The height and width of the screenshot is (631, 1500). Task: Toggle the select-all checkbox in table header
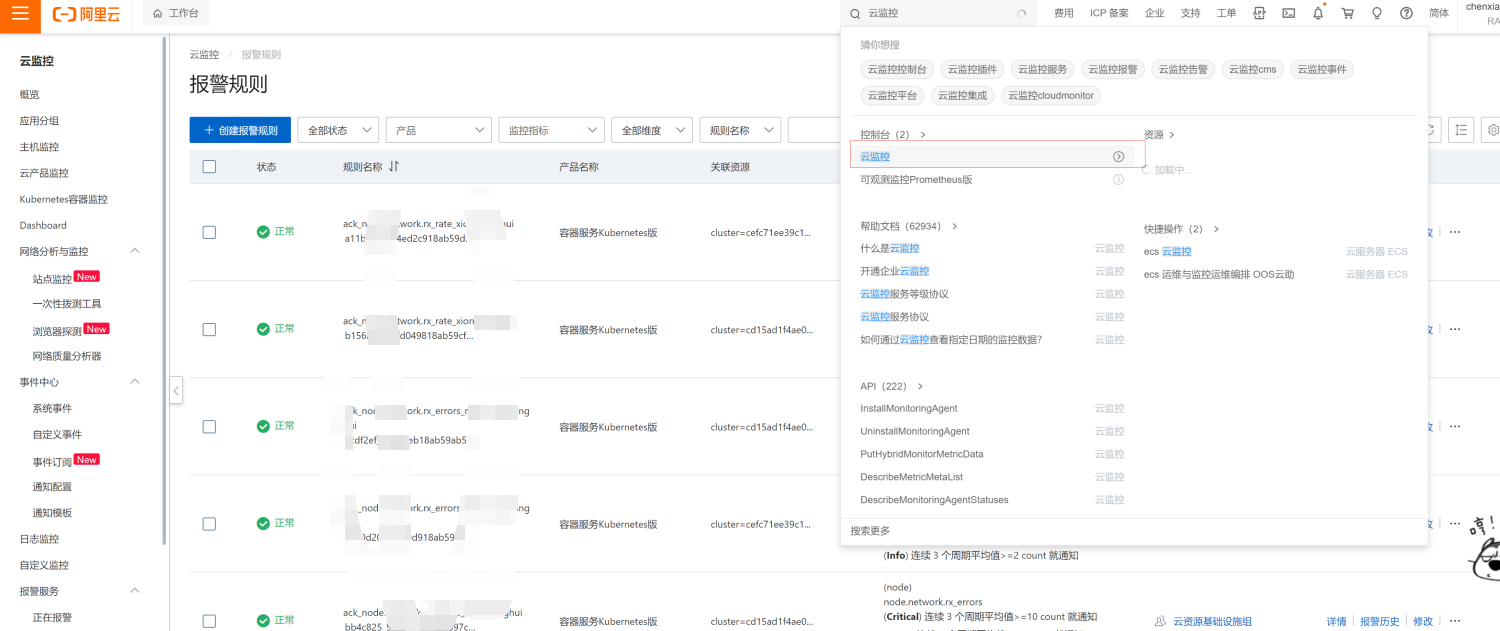pos(209,167)
